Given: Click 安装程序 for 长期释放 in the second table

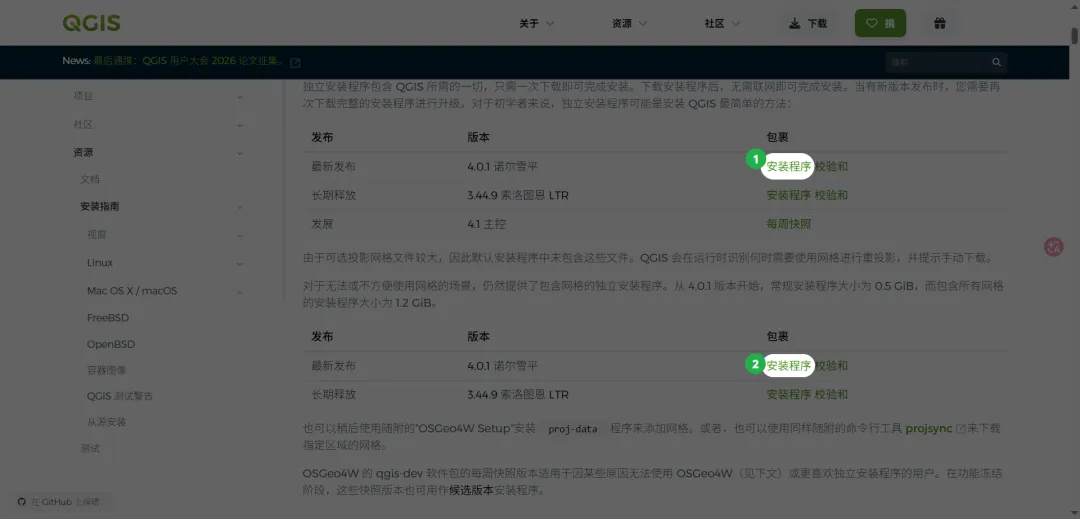Looking at the screenshot, I should (789, 394).
